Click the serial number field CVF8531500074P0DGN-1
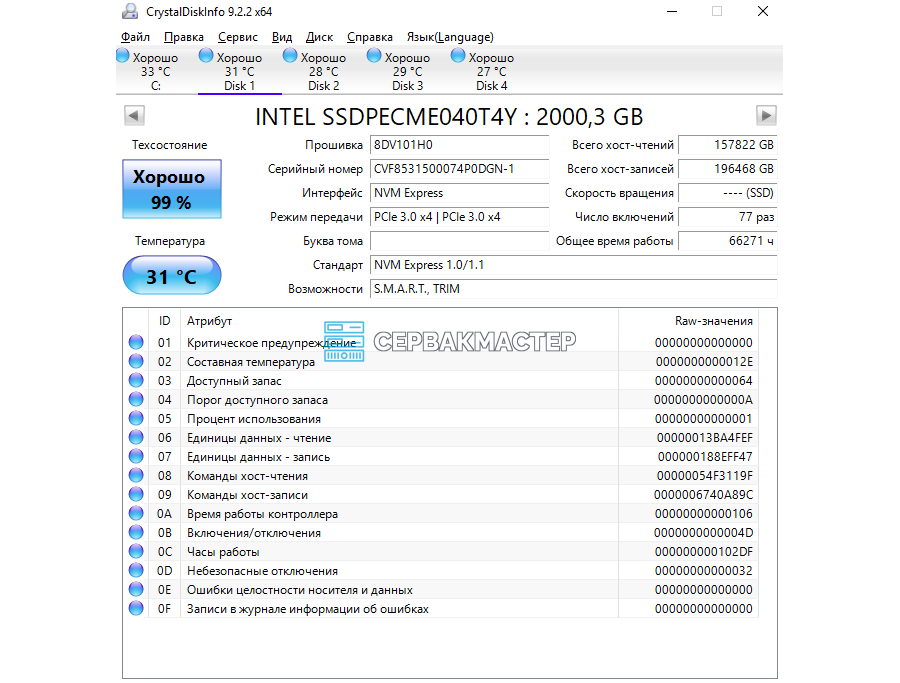Screen dimensions: 900x683 (459, 169)
